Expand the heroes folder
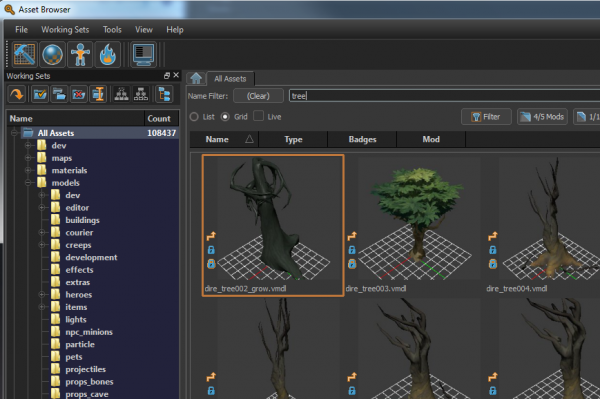600x399 pixels. 42,295
